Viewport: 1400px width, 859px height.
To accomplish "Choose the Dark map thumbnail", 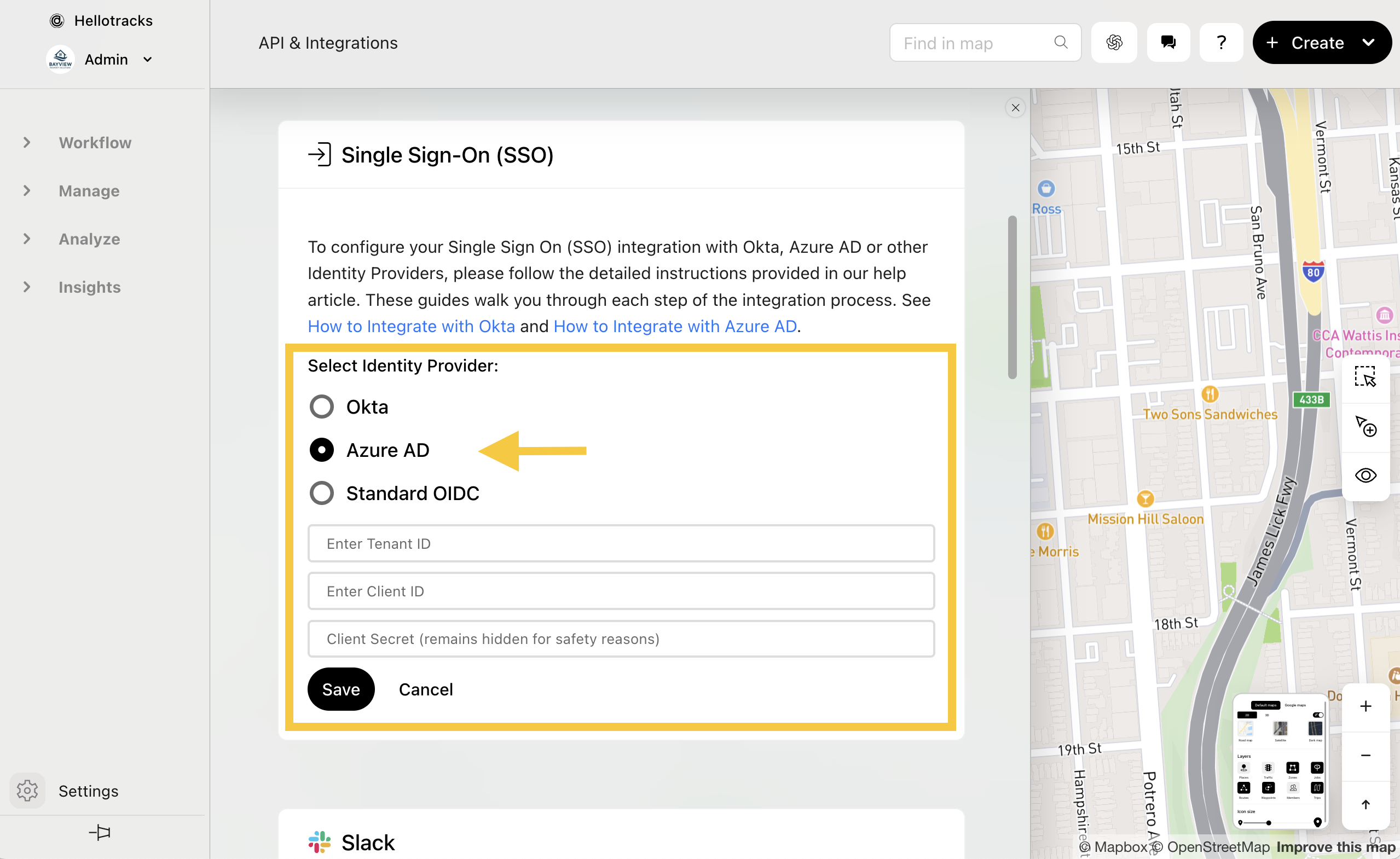I will click(x=1316, y=729).
